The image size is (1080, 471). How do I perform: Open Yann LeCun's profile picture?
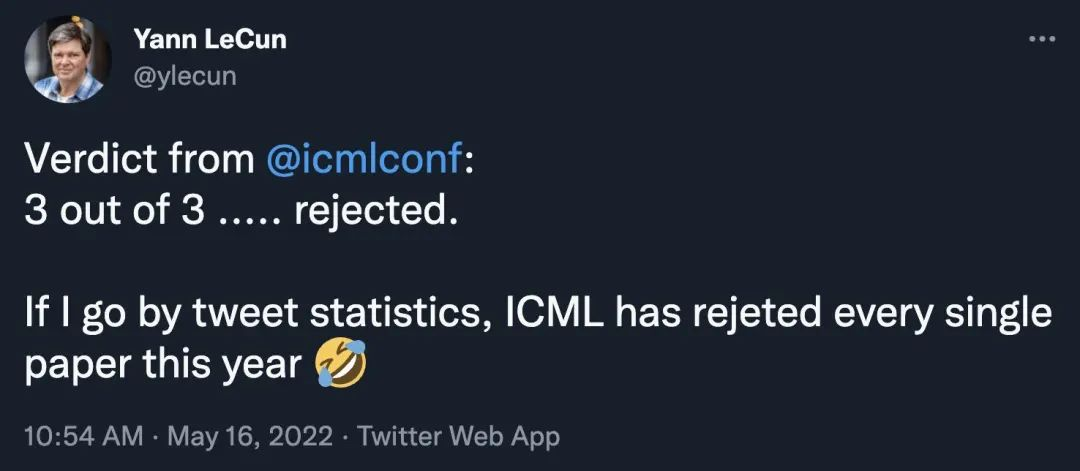point(67,60)
